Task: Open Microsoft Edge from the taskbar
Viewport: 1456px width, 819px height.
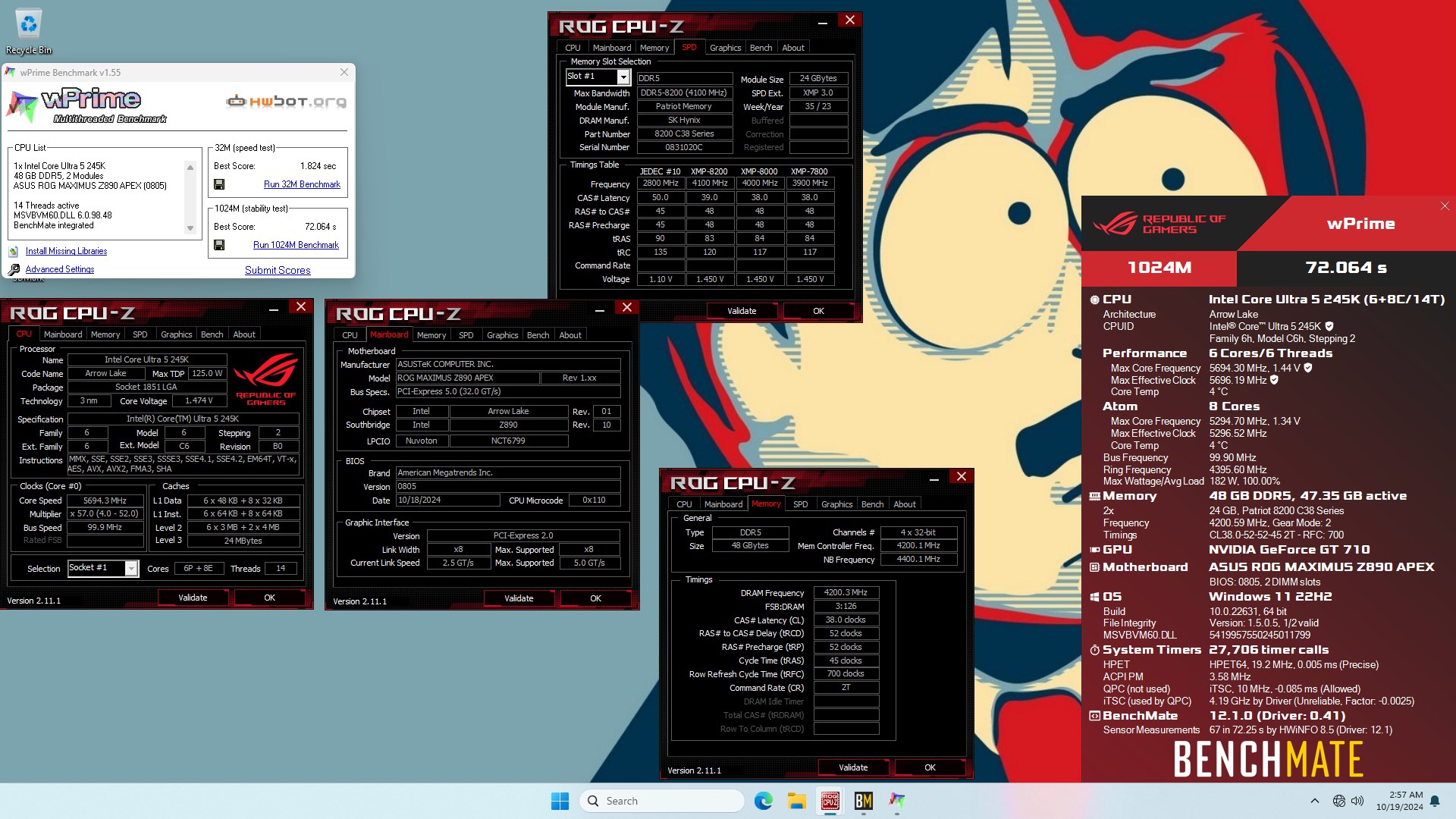Action: click(763, 801)
